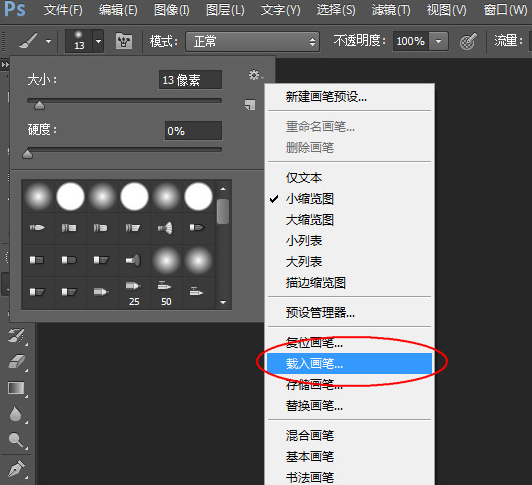The image size is (532, 485).
Task: Load 书法画笔 brush set
Action: point(349,477)
